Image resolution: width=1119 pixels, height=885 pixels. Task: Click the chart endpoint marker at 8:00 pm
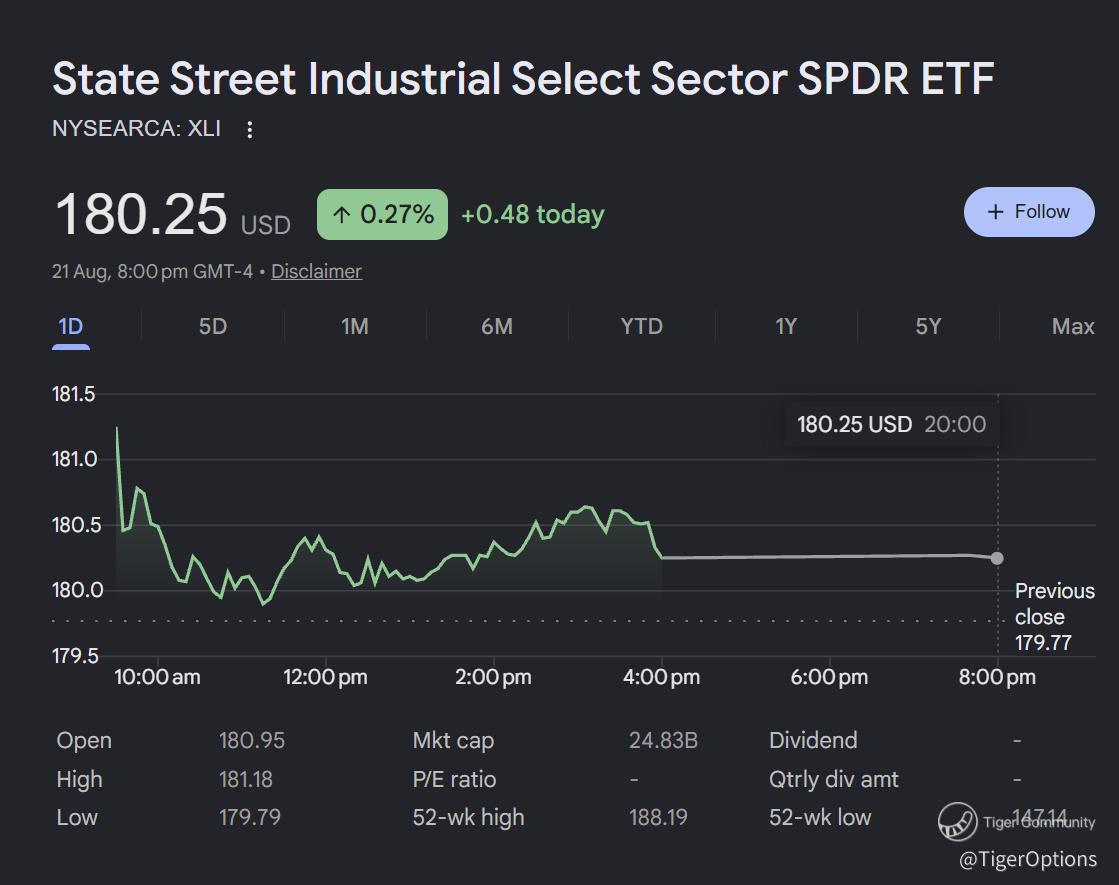(997, 558)
